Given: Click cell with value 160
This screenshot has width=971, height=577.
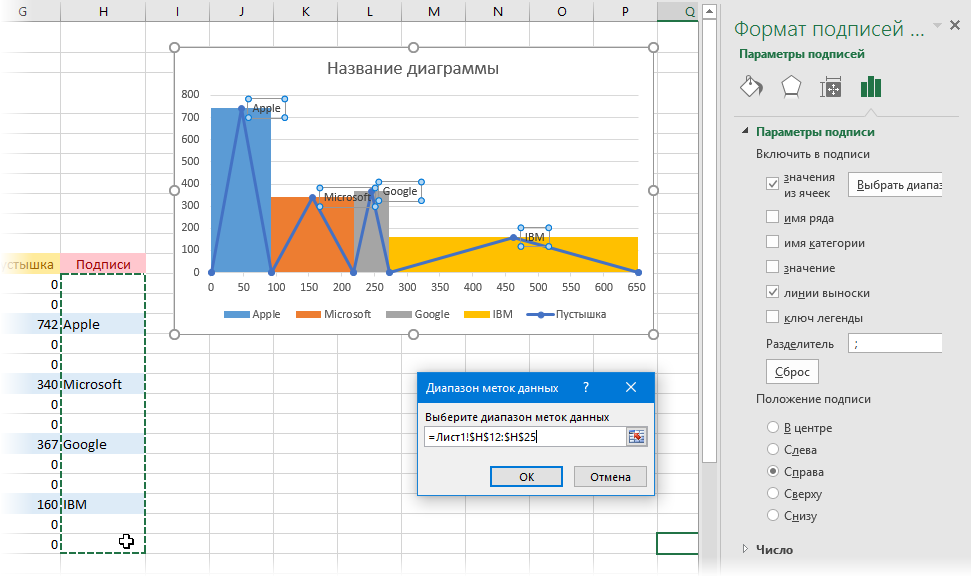Looking at the screenshot, I should tap(32, 504).
